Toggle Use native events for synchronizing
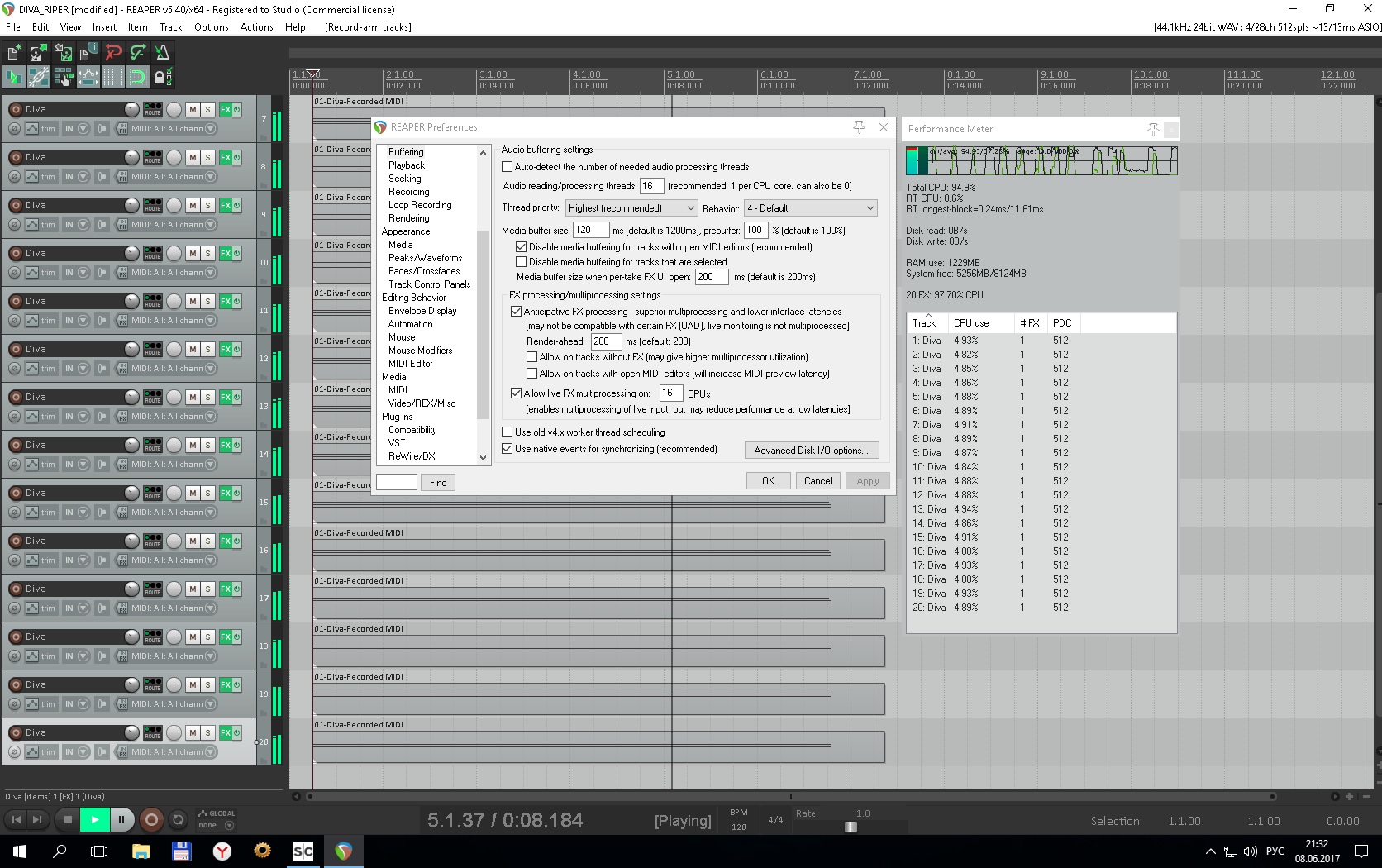Image resolution: width=1382 pixels, height=868 pixels. tap(508, 449)
